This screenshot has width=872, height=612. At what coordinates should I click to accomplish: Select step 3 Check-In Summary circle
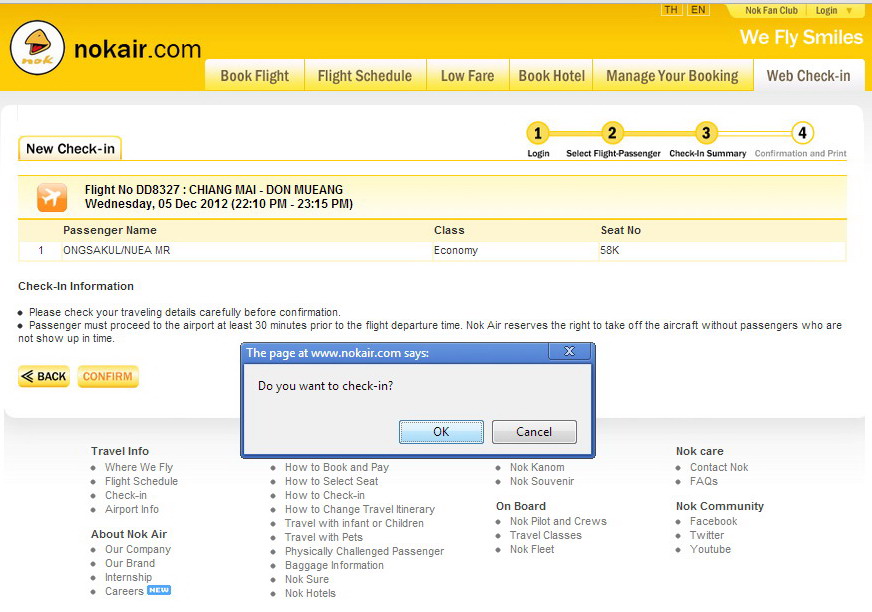point(706,133)
